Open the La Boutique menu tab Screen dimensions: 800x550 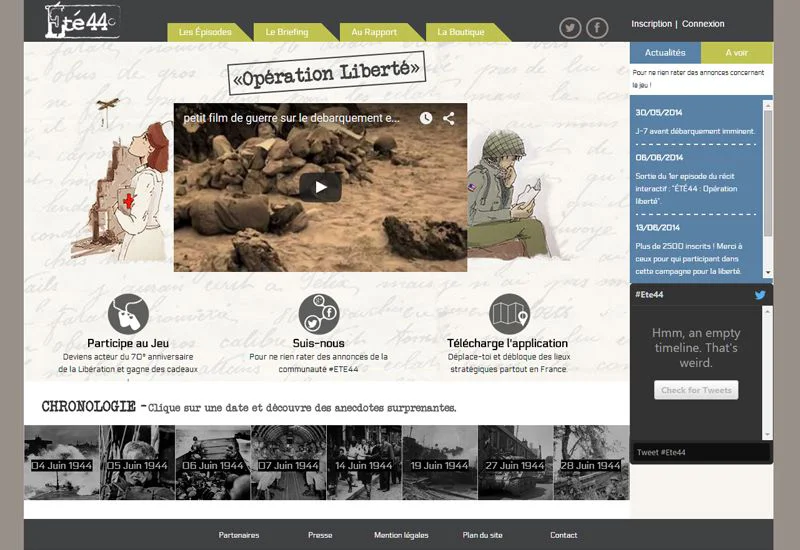[x=461, y=32]
